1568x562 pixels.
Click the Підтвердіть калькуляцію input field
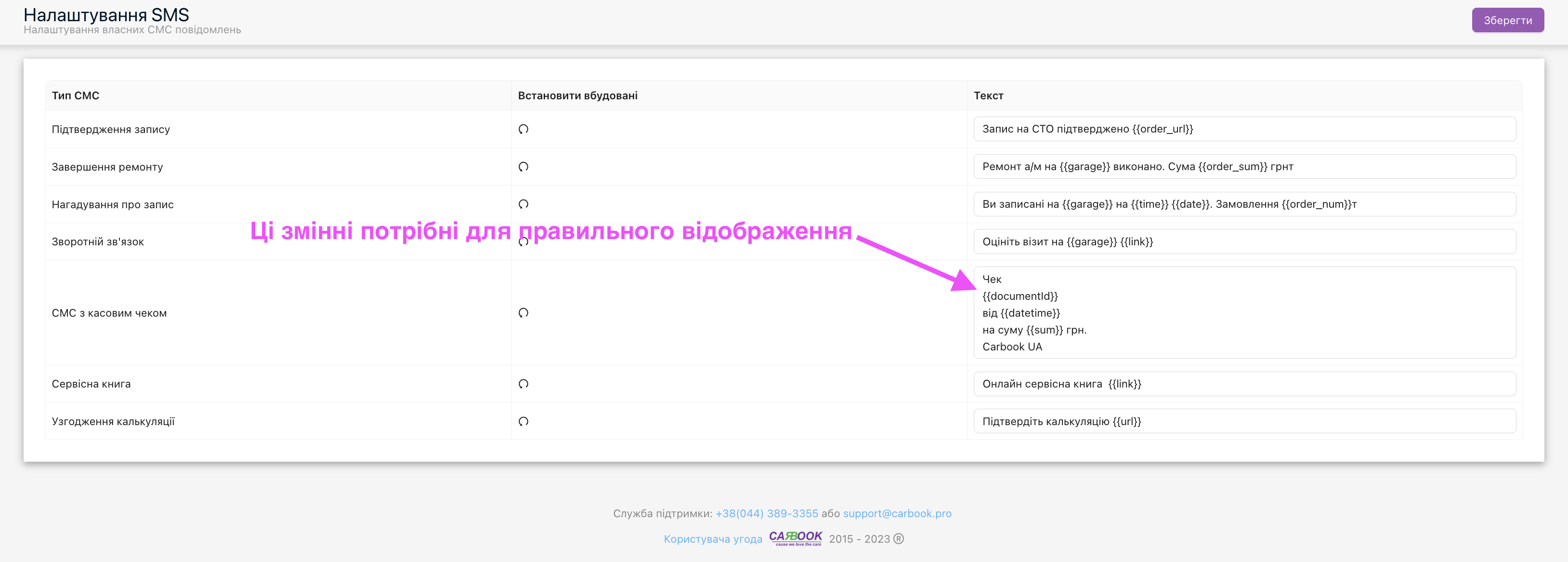pos(1243,421)
